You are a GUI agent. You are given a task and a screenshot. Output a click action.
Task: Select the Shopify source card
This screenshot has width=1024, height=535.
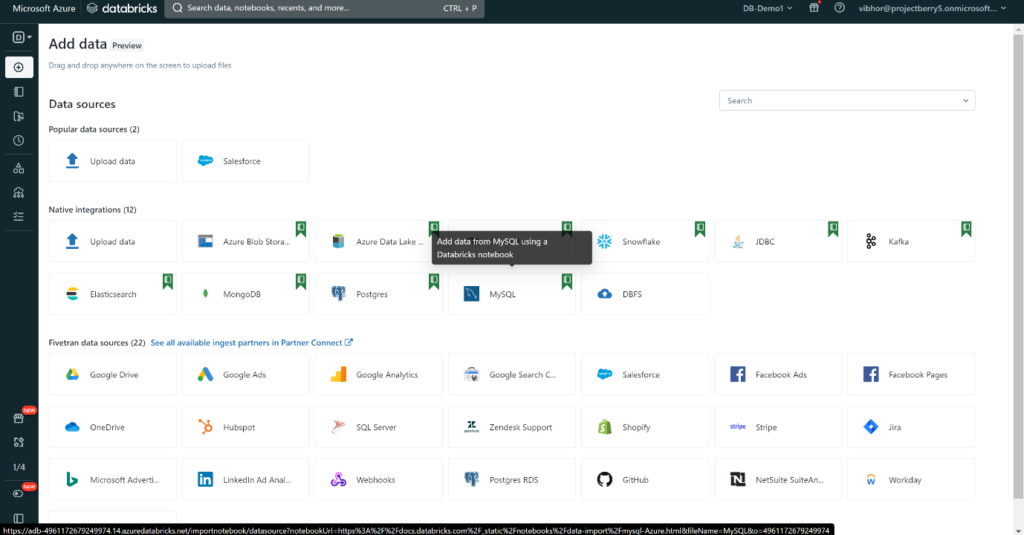click(x=645, y=427)
